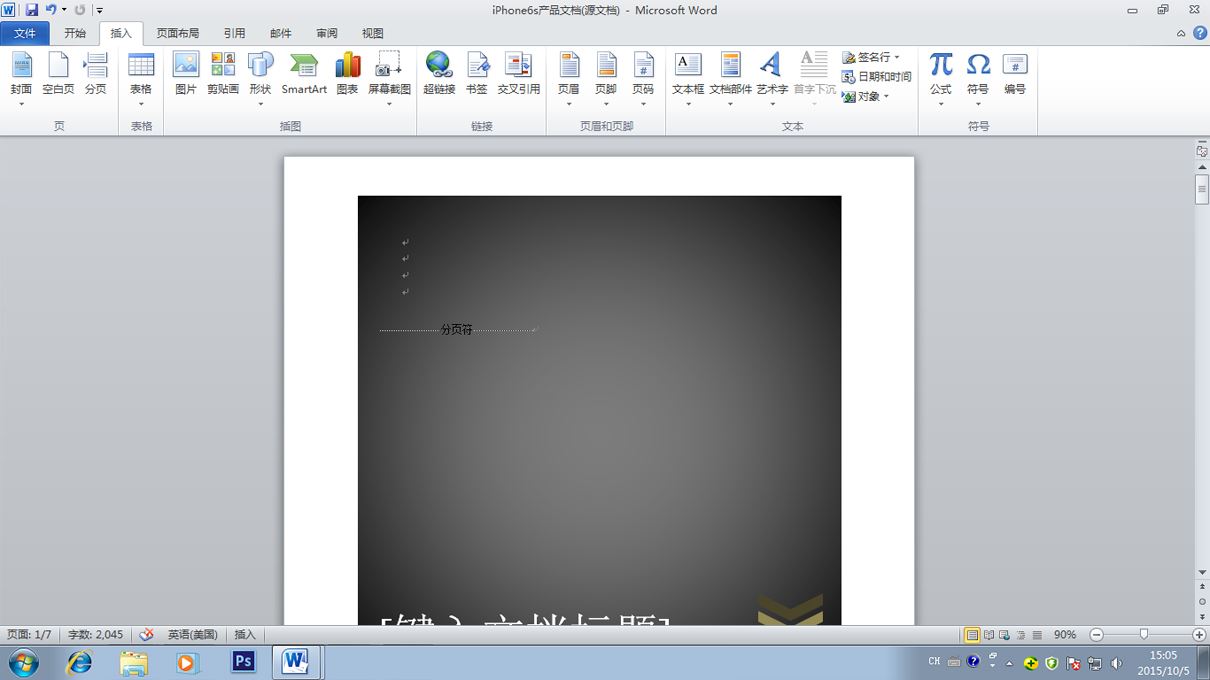Insert an equation (公式)
This screenshot has height=680, width=1210.
(x=941, y=80)
